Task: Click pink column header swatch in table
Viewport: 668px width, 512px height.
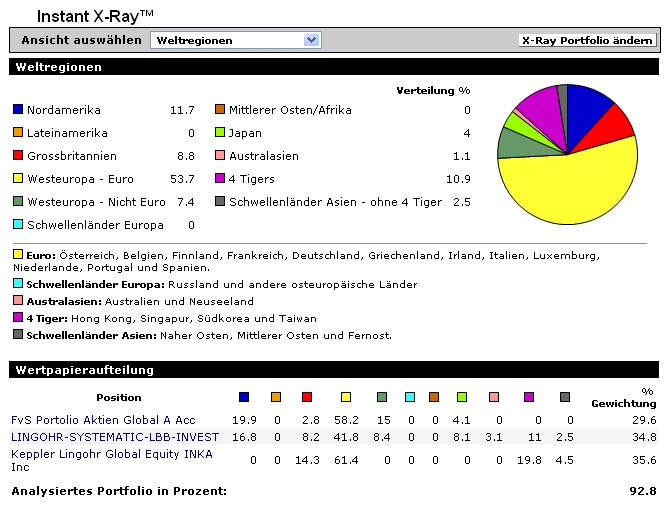Action: (494, 397)
